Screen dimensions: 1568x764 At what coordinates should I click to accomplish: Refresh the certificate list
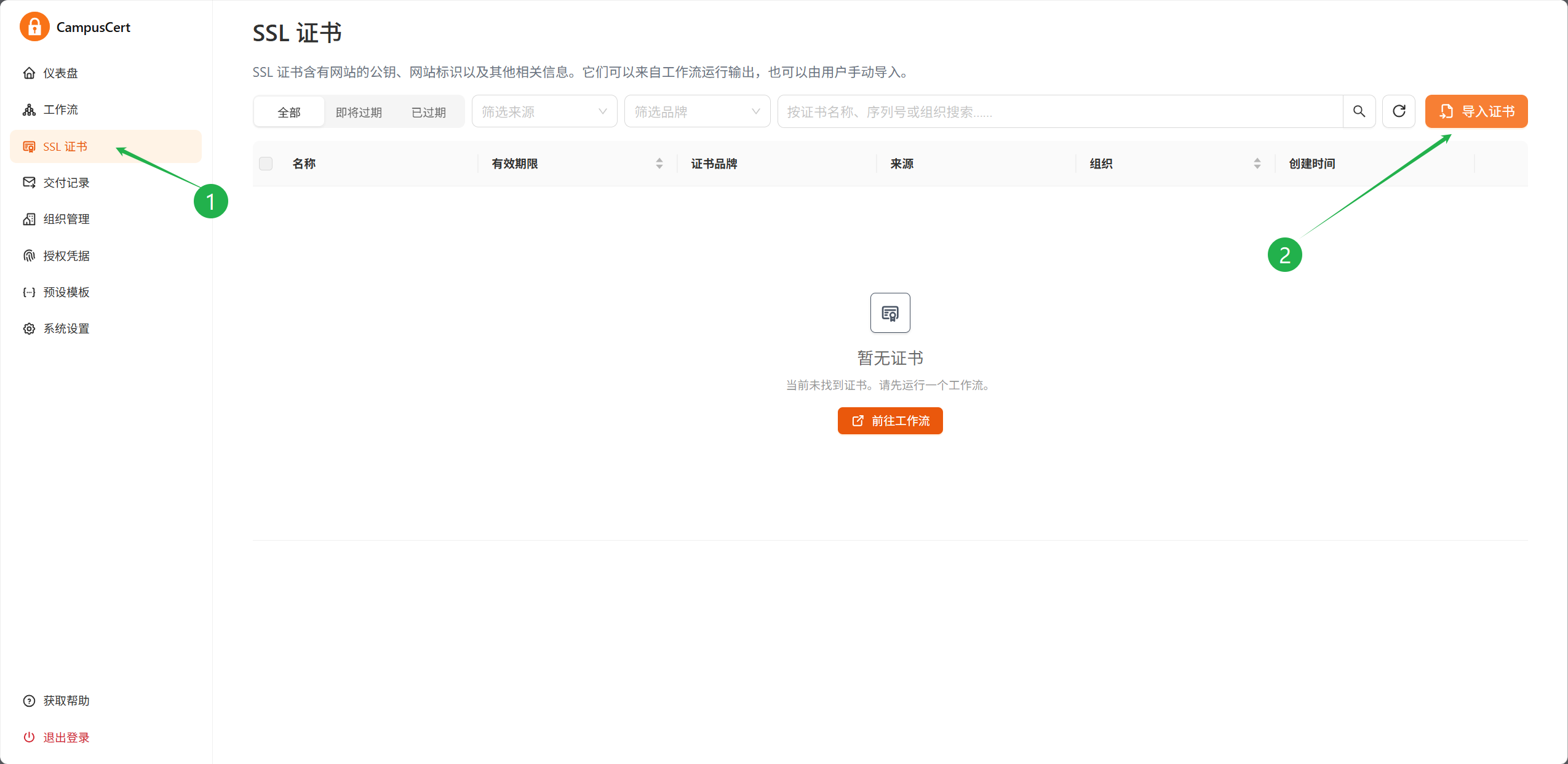(x=1399, y=111)
